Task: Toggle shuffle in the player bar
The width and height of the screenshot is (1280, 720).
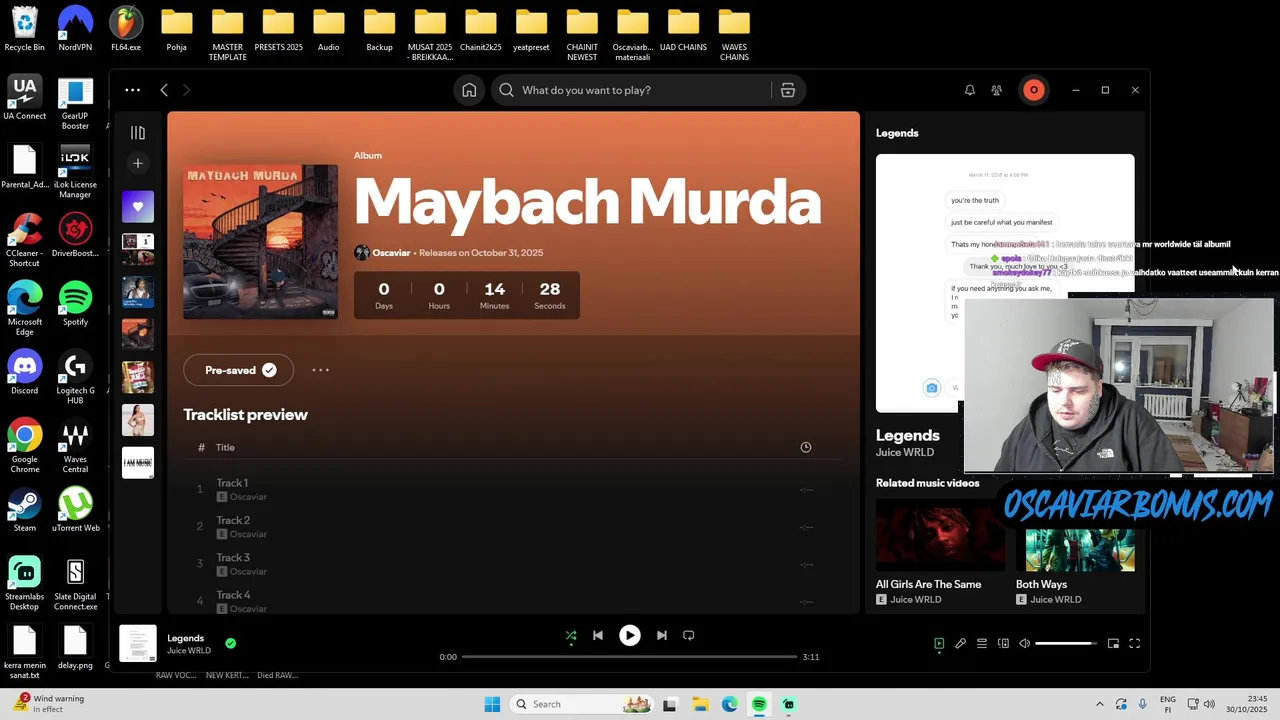Action: pos(571,635)
